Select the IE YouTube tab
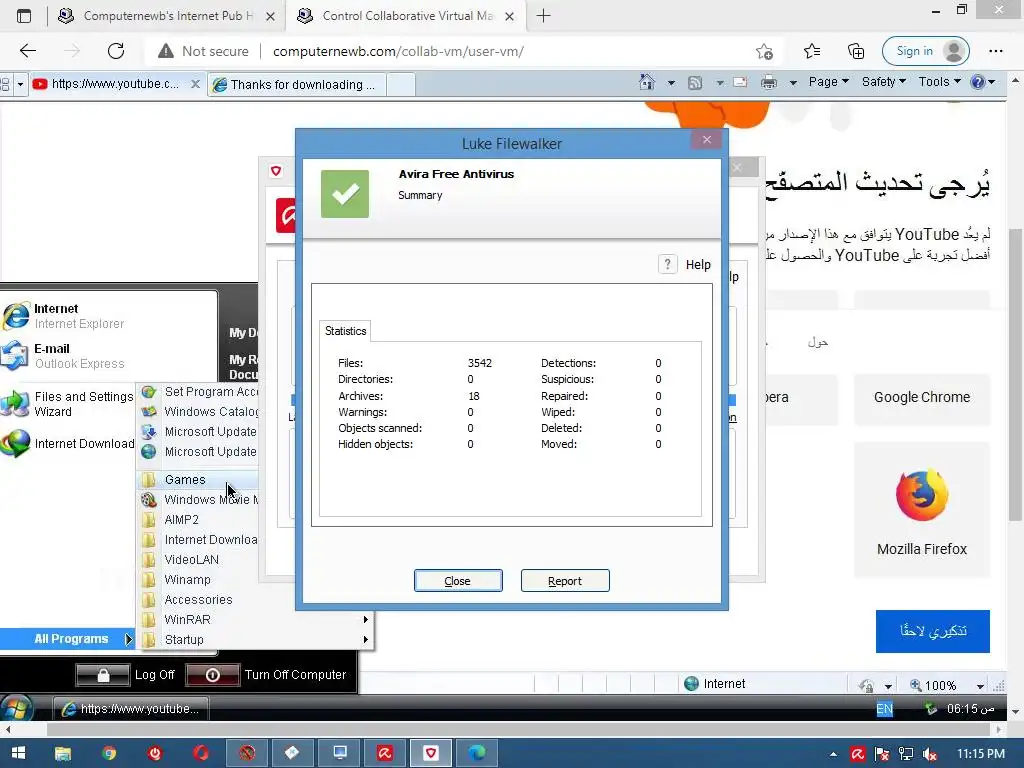 pyautogui.click(x=116, y=84)
